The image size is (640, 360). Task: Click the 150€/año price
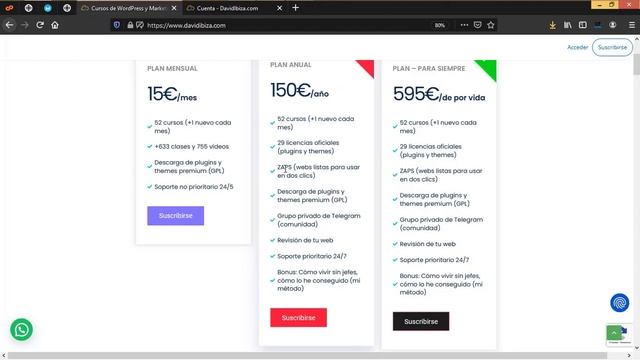pyautogui.click(x=299, y=91)
